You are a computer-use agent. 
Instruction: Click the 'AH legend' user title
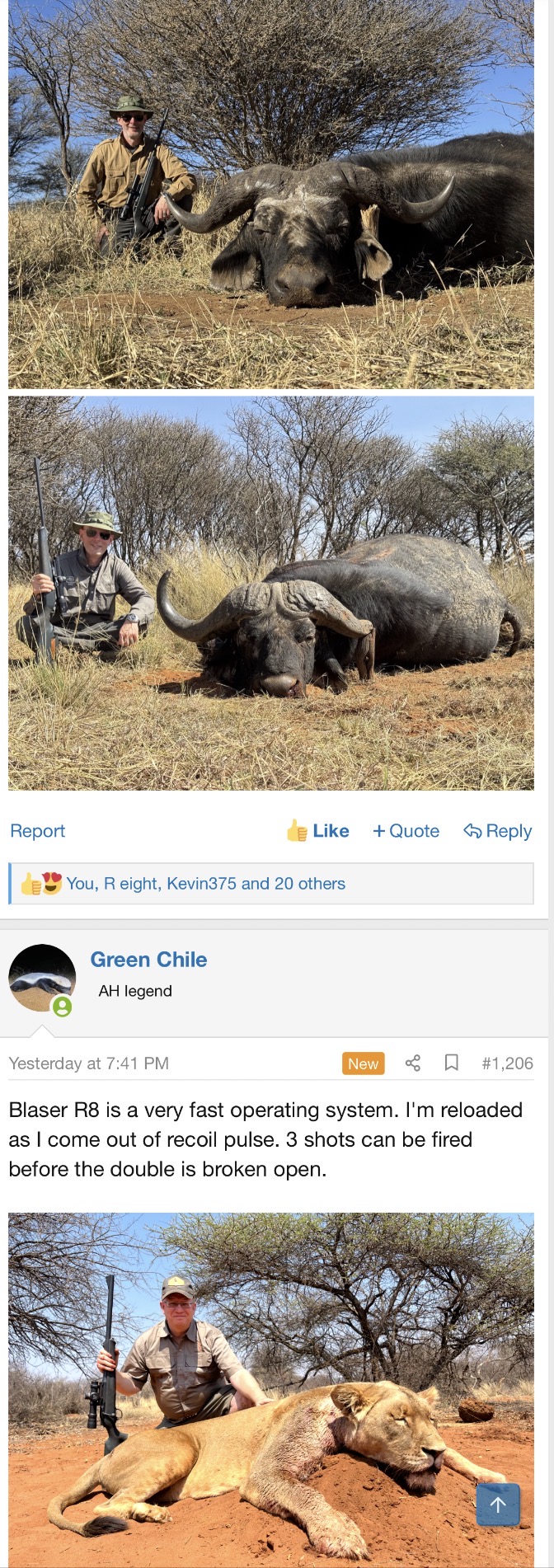click(x=135, y=991)
